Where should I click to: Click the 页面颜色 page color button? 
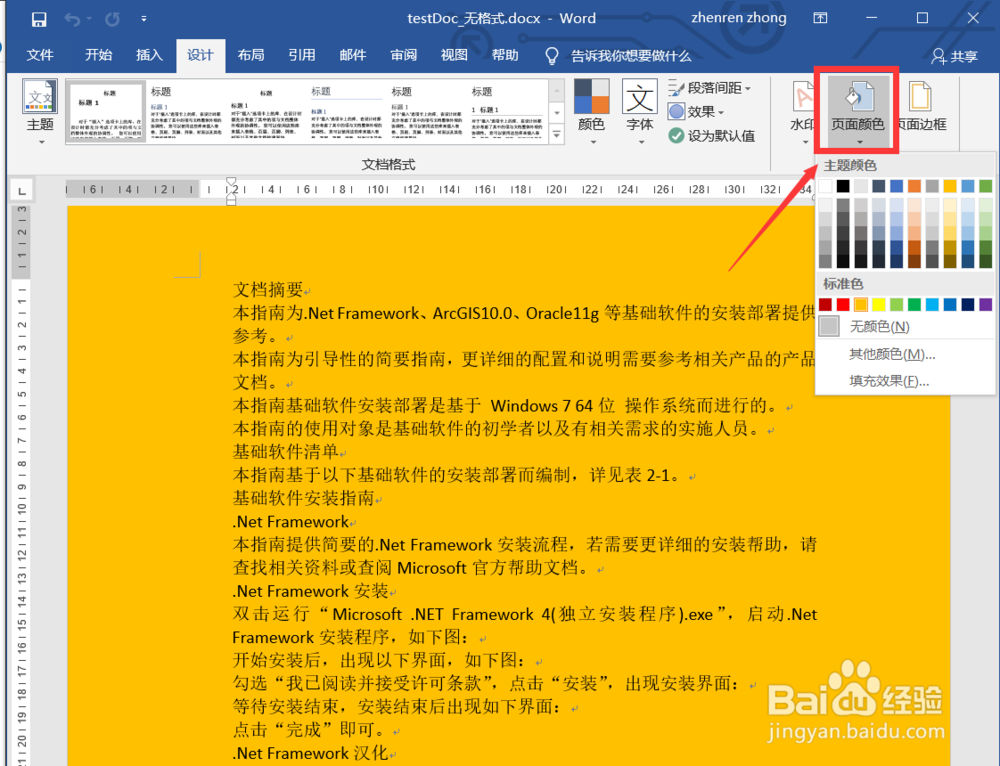(858, 112)
